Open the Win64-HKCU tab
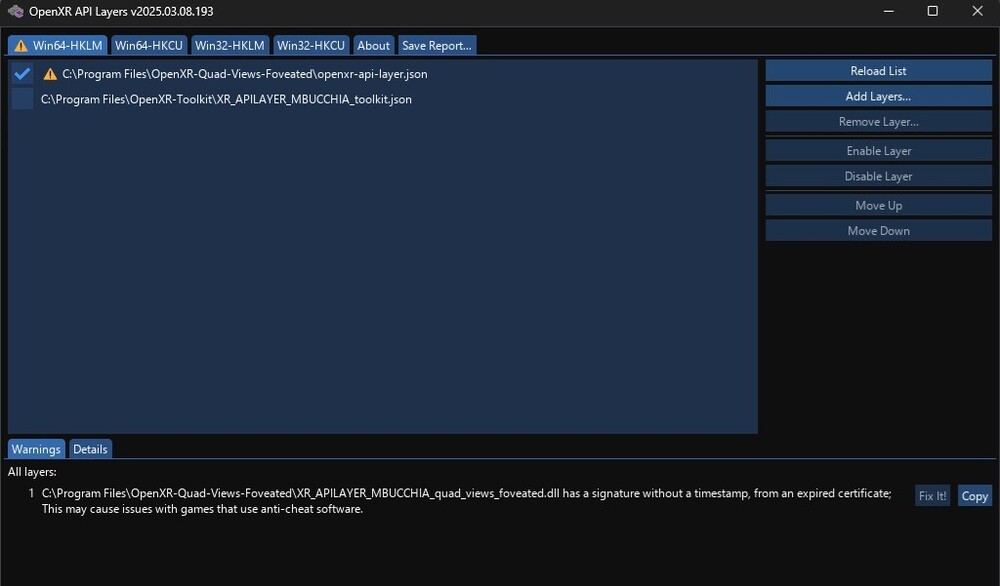The width and height of the screenshot is (1000, 586). coord(149,45)
